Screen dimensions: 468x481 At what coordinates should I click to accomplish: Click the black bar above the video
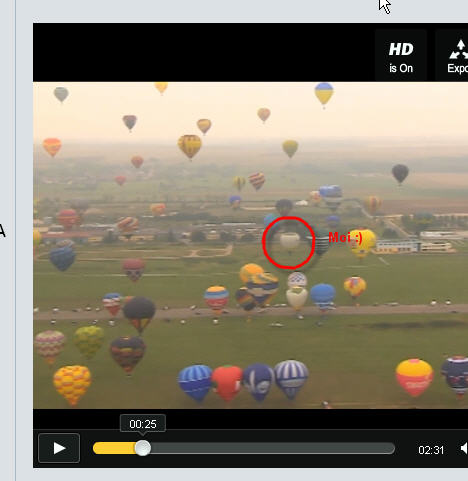tap(203, 52)
